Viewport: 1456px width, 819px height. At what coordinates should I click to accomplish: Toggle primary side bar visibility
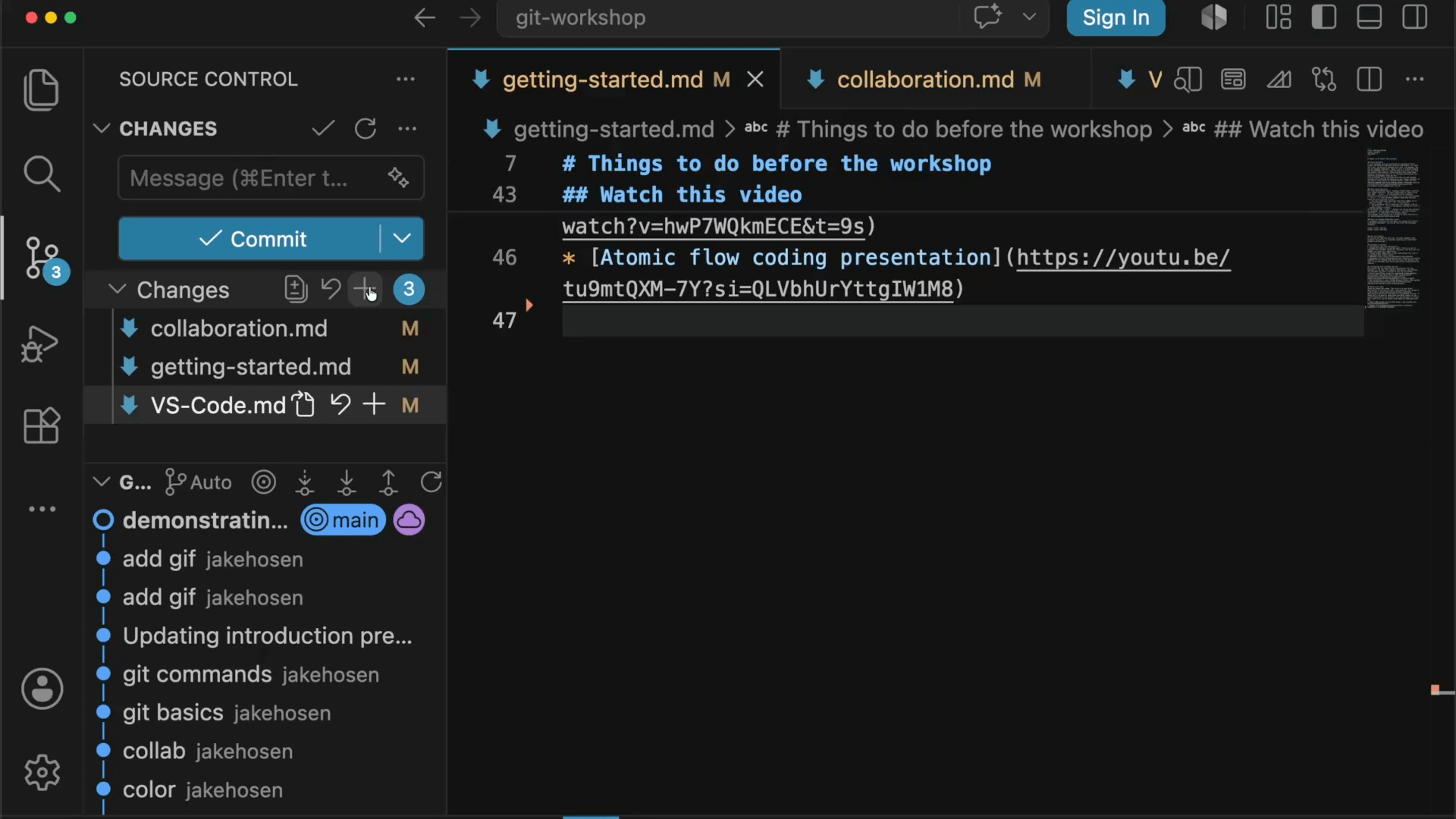point(1324,17)
